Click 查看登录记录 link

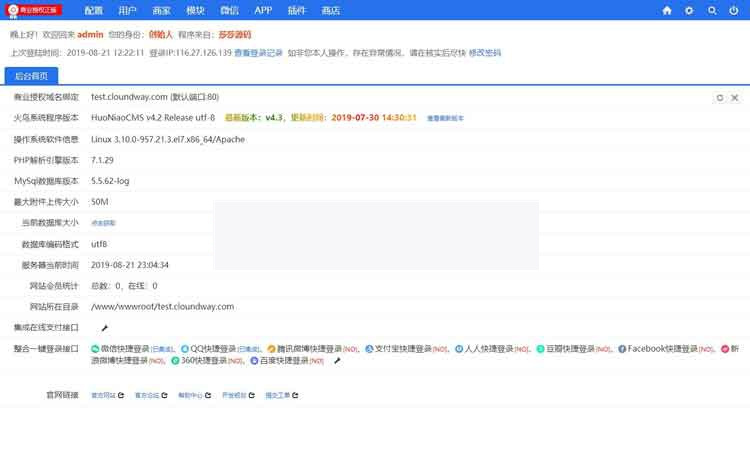258,52
